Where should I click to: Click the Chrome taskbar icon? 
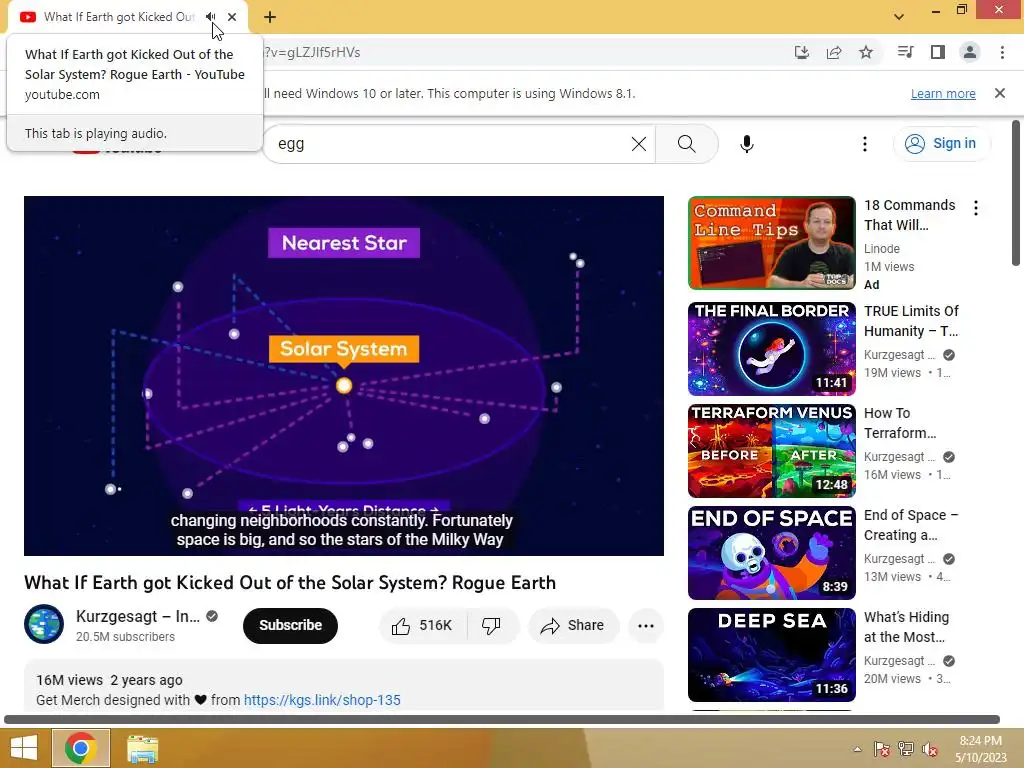[81, 748]
